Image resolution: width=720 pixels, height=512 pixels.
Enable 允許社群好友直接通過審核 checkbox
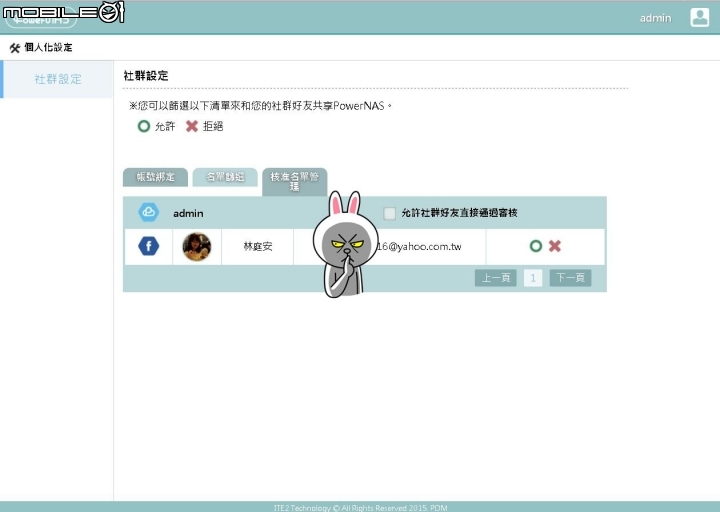(x=389, y=213)
